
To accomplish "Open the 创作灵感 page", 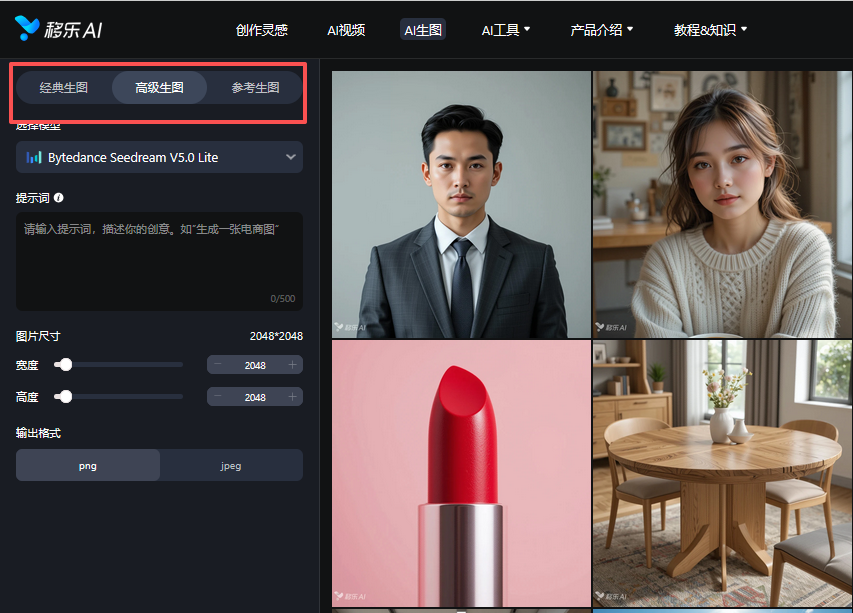I will point(262,30).
